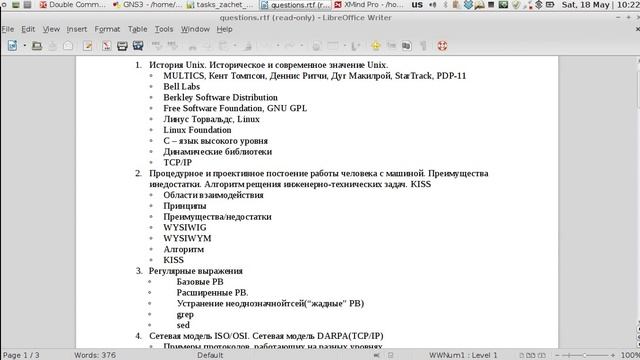This screenshot has height=360, width=640.
Task: Open the File menu
Action: (8, 29)
